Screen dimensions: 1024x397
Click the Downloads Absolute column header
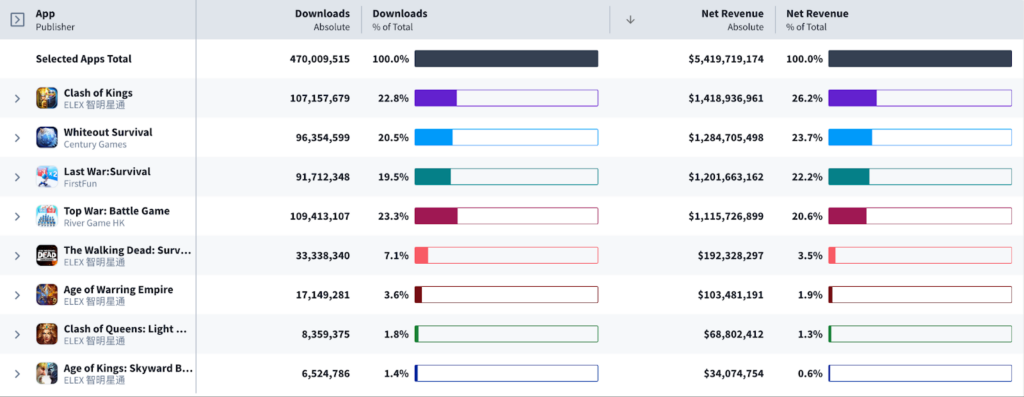[322, 20]
